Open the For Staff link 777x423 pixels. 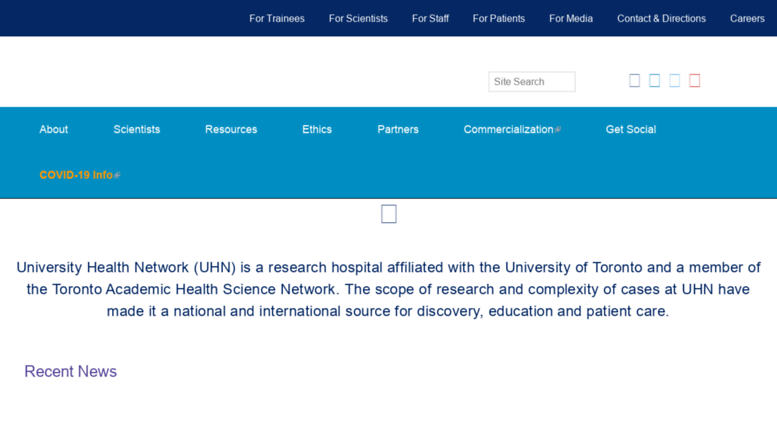[x=430, y=18]
